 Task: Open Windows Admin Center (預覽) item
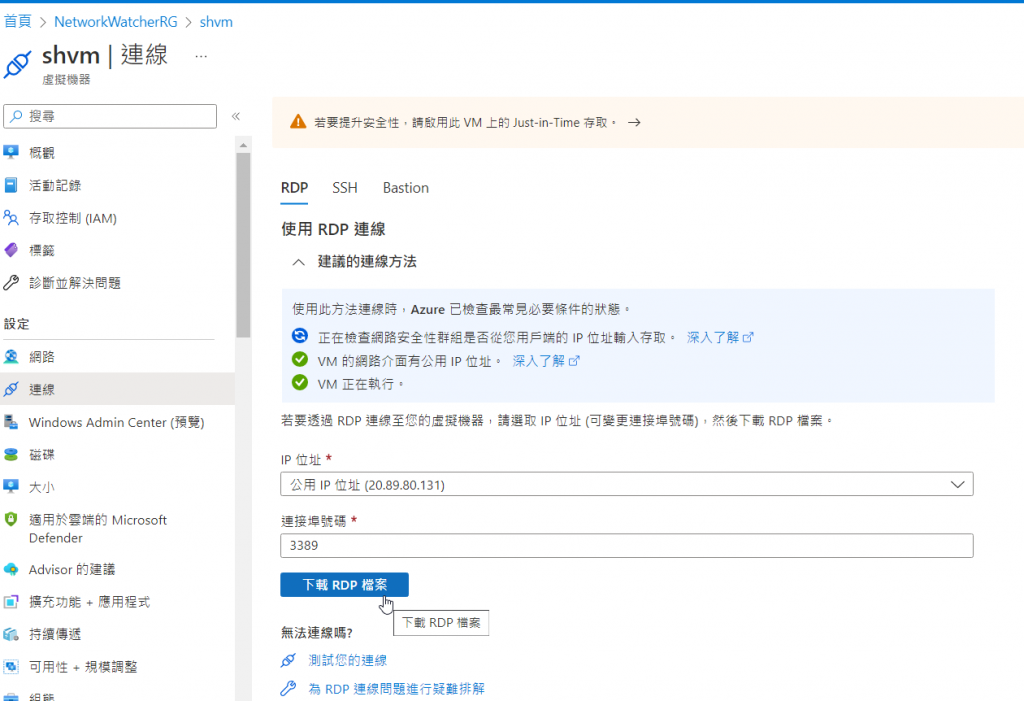(x=118, y=422)
